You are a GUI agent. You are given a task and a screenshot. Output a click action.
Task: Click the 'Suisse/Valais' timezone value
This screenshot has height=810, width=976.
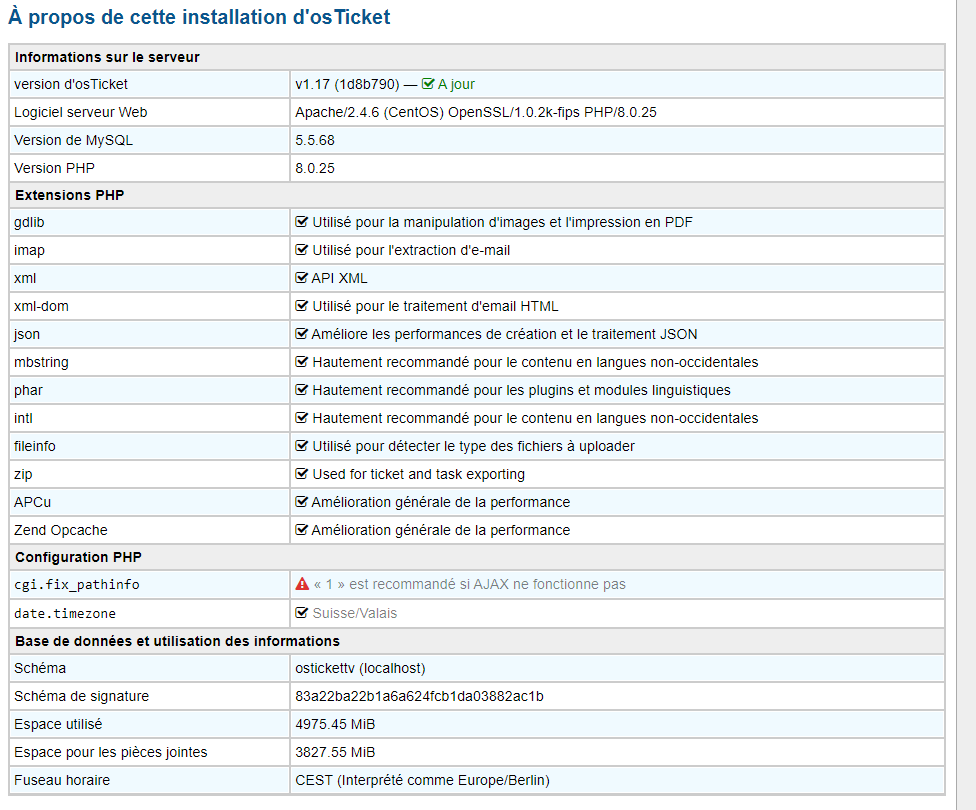point(355,614)
